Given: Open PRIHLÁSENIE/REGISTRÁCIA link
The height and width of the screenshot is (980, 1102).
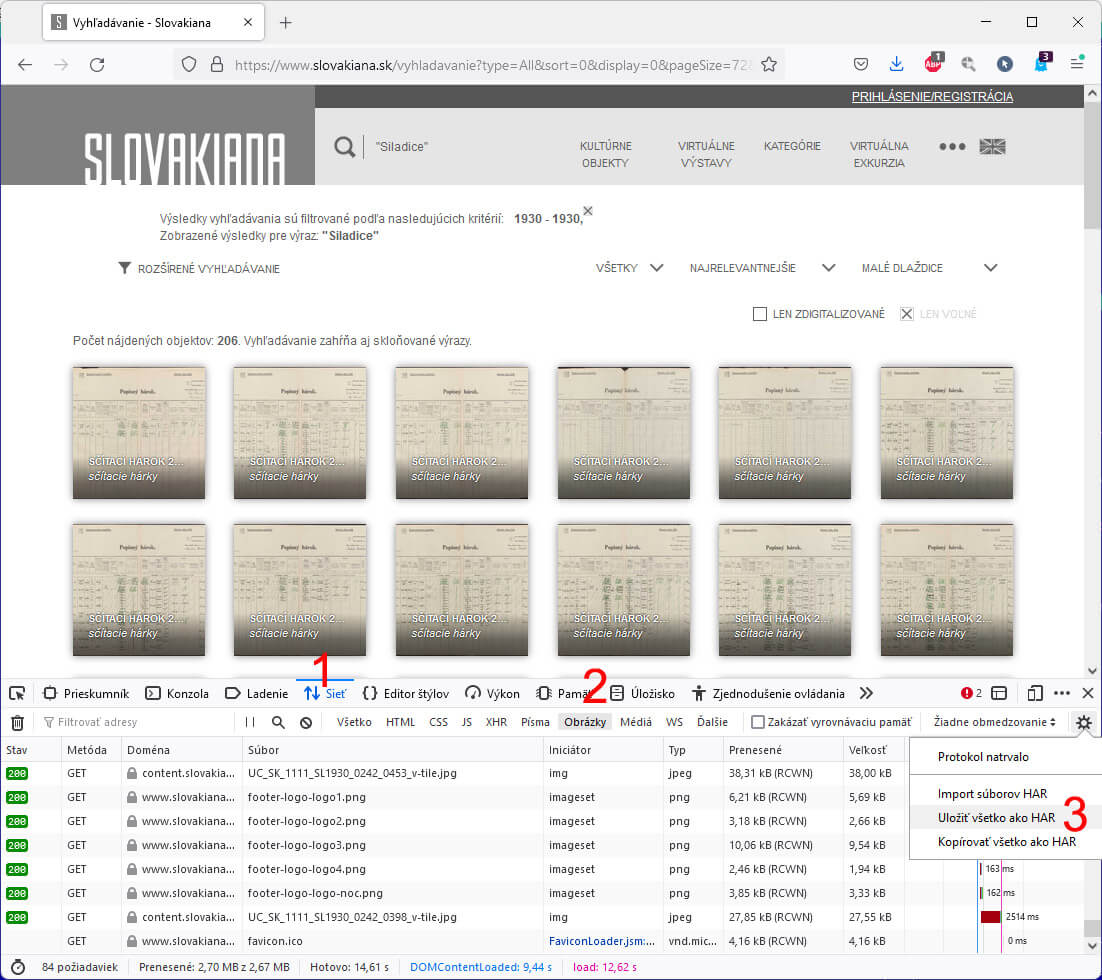Looking at the screenshot, I should pos(932,97).
